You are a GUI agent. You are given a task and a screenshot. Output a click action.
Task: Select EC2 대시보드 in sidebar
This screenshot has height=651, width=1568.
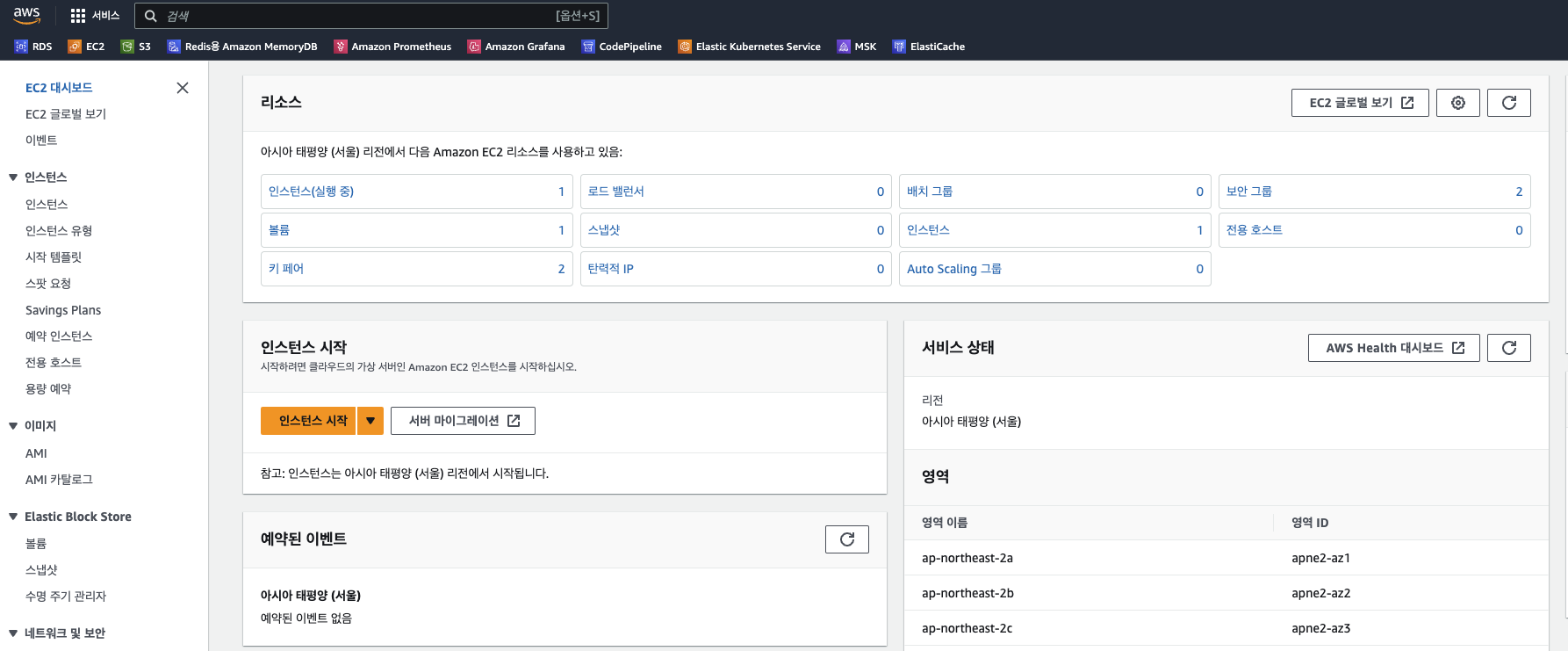(x=59, y=88)
